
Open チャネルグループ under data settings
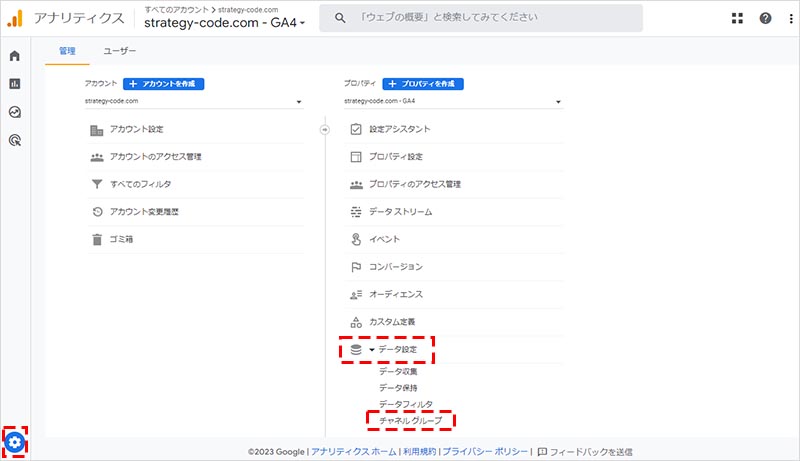(410, 421)
